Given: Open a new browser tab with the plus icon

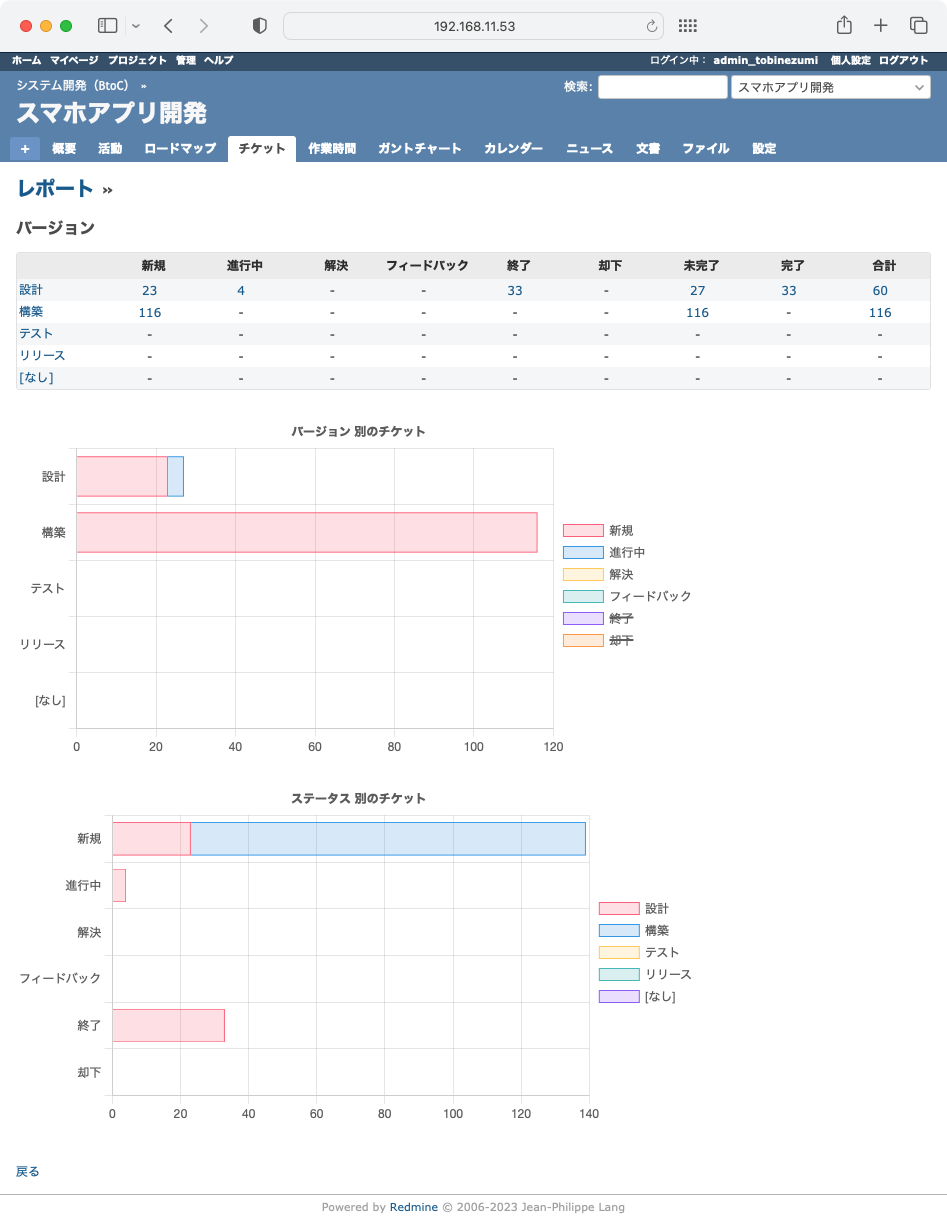Looking at the screenshot, I should point(879,25).
